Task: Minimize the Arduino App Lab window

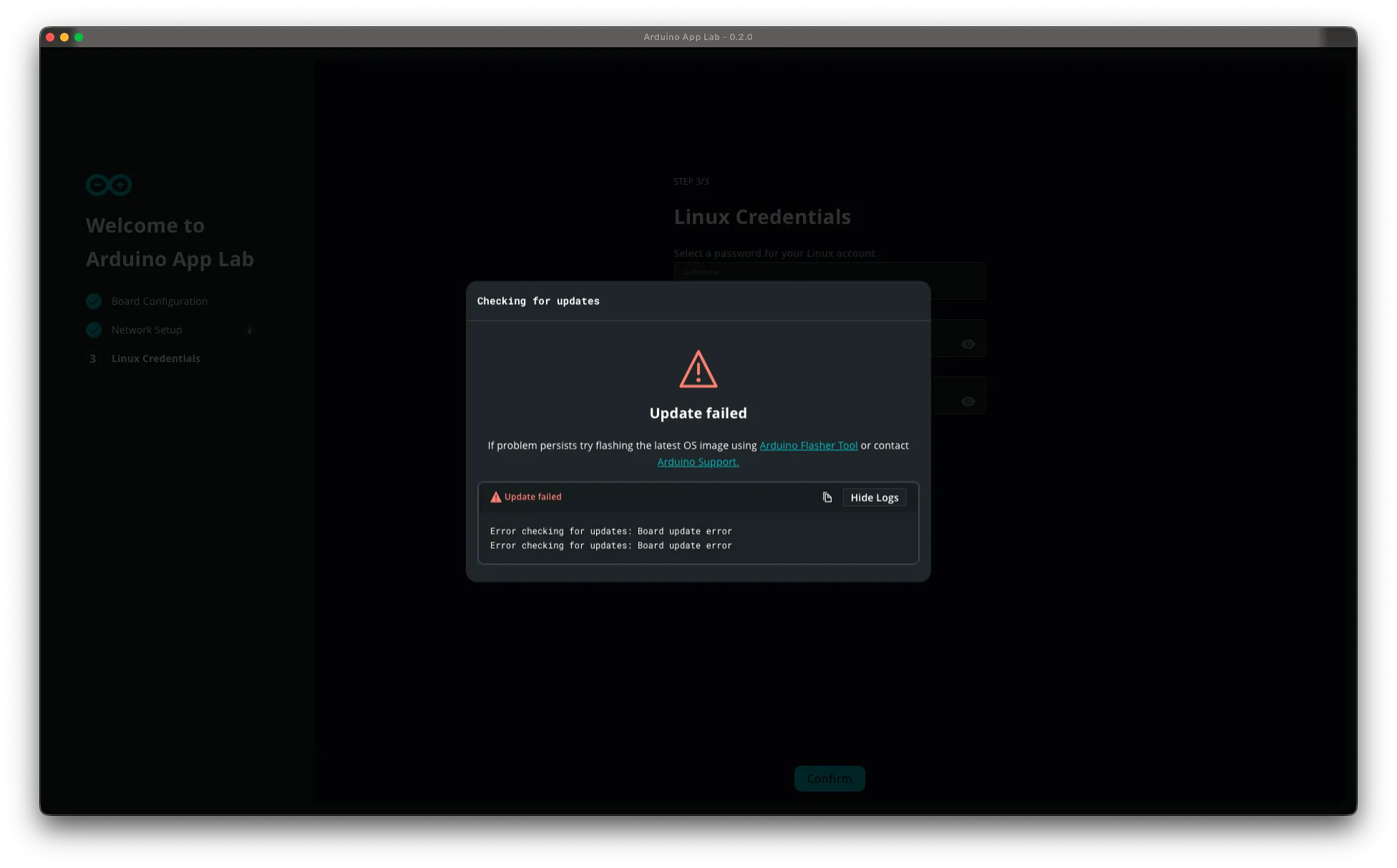Action: (64, 37)
